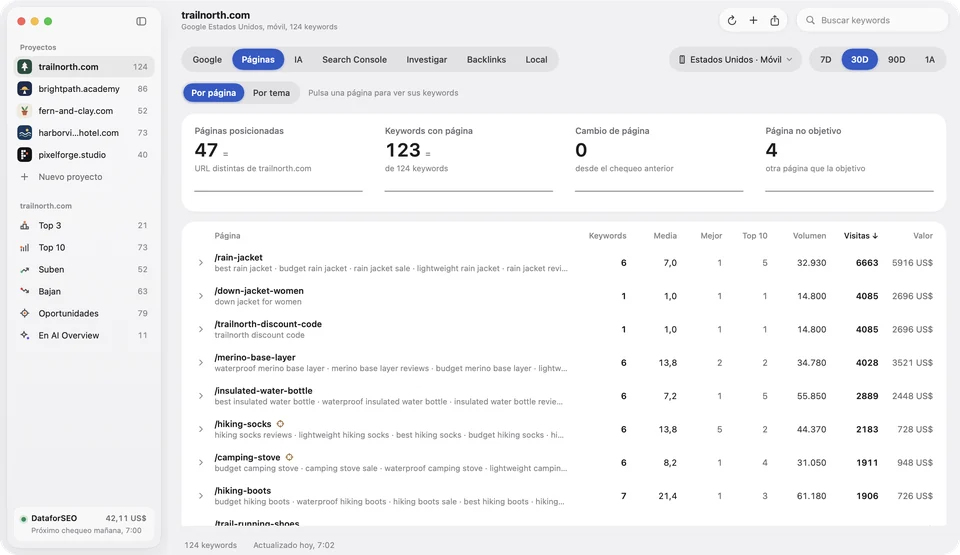This screenshot has width=960, height=555.
Task: Click the brightpath.academy project icon
Action: point(24,89)
